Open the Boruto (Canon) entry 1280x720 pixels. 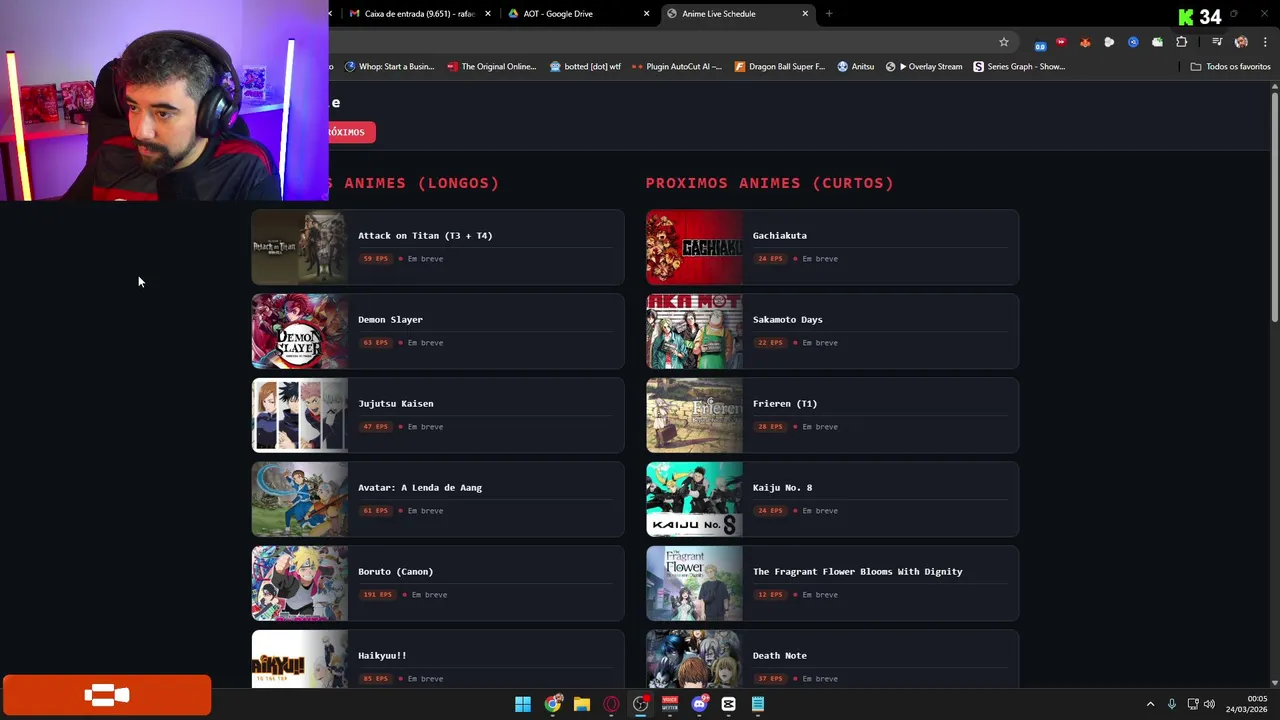pos(438,583)
